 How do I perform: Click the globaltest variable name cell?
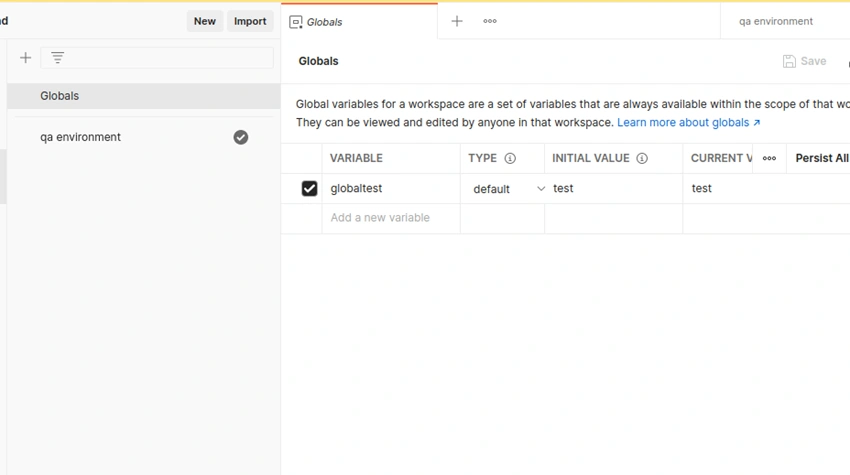391,189
